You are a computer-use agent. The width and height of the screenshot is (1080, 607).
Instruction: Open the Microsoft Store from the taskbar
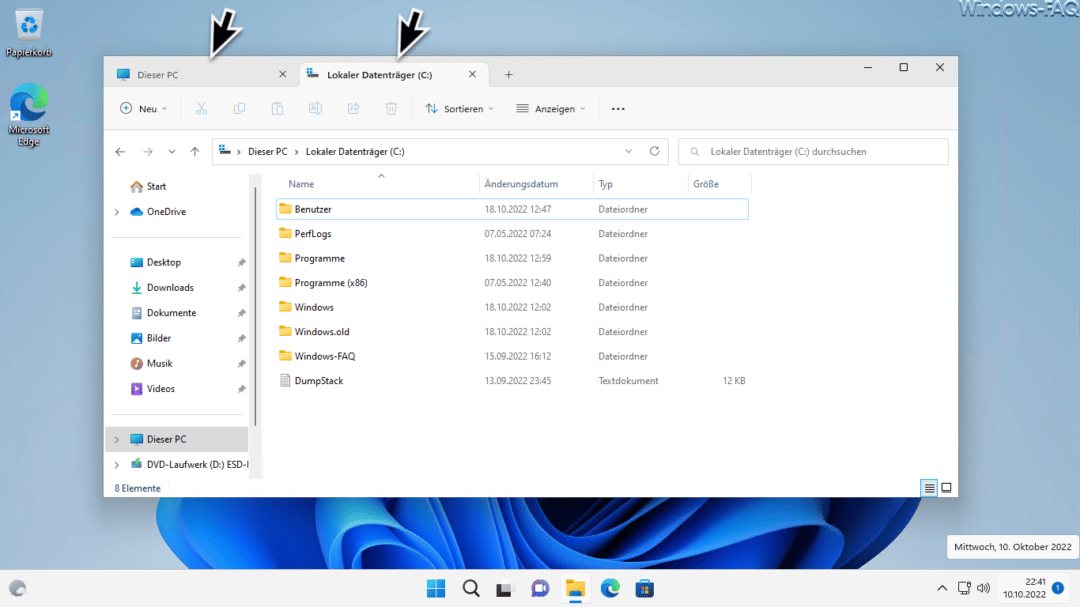click(644, 588)
